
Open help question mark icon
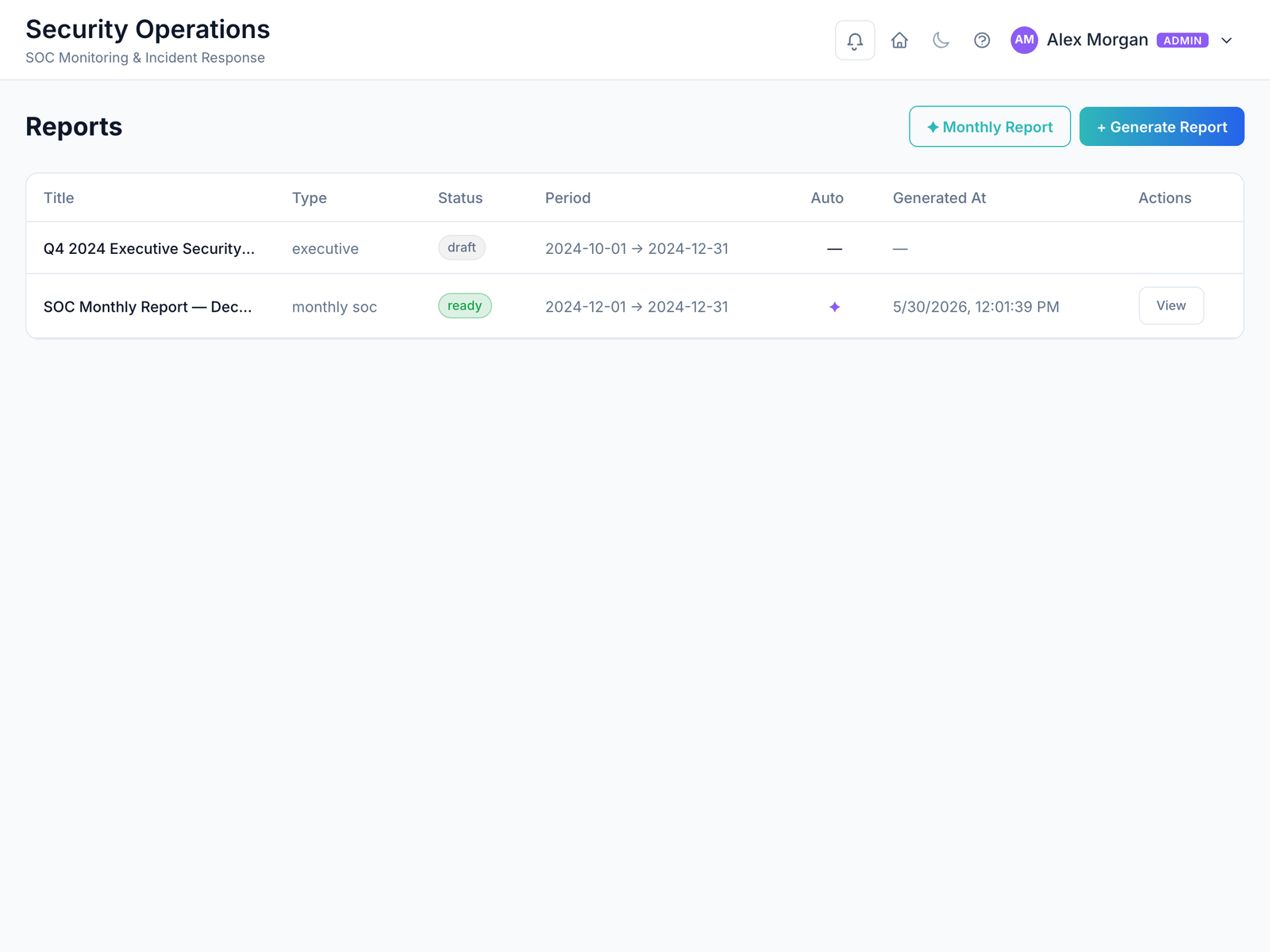(x=982, y=40)
